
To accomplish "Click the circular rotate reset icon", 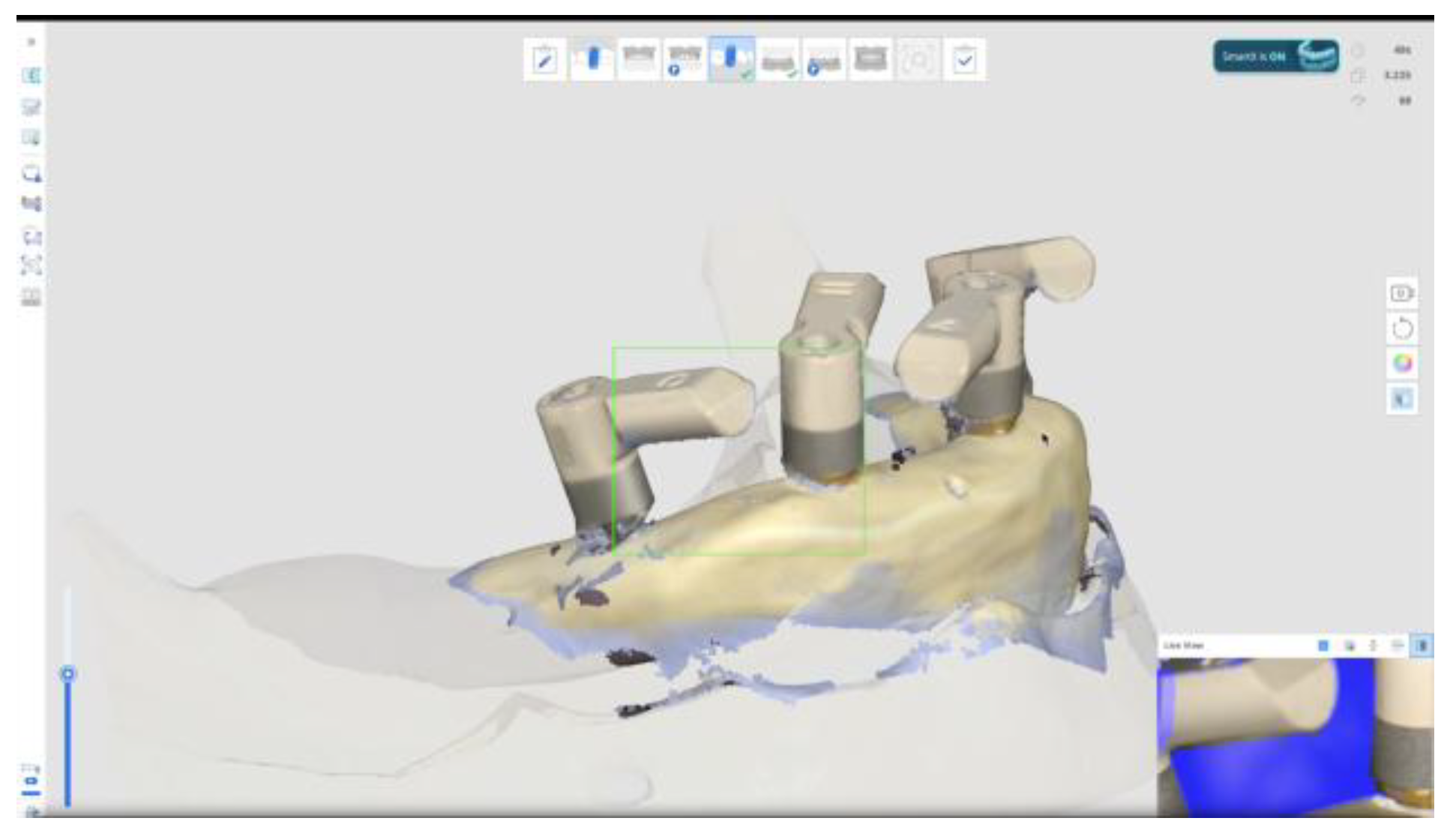I will pos(1401,328).
